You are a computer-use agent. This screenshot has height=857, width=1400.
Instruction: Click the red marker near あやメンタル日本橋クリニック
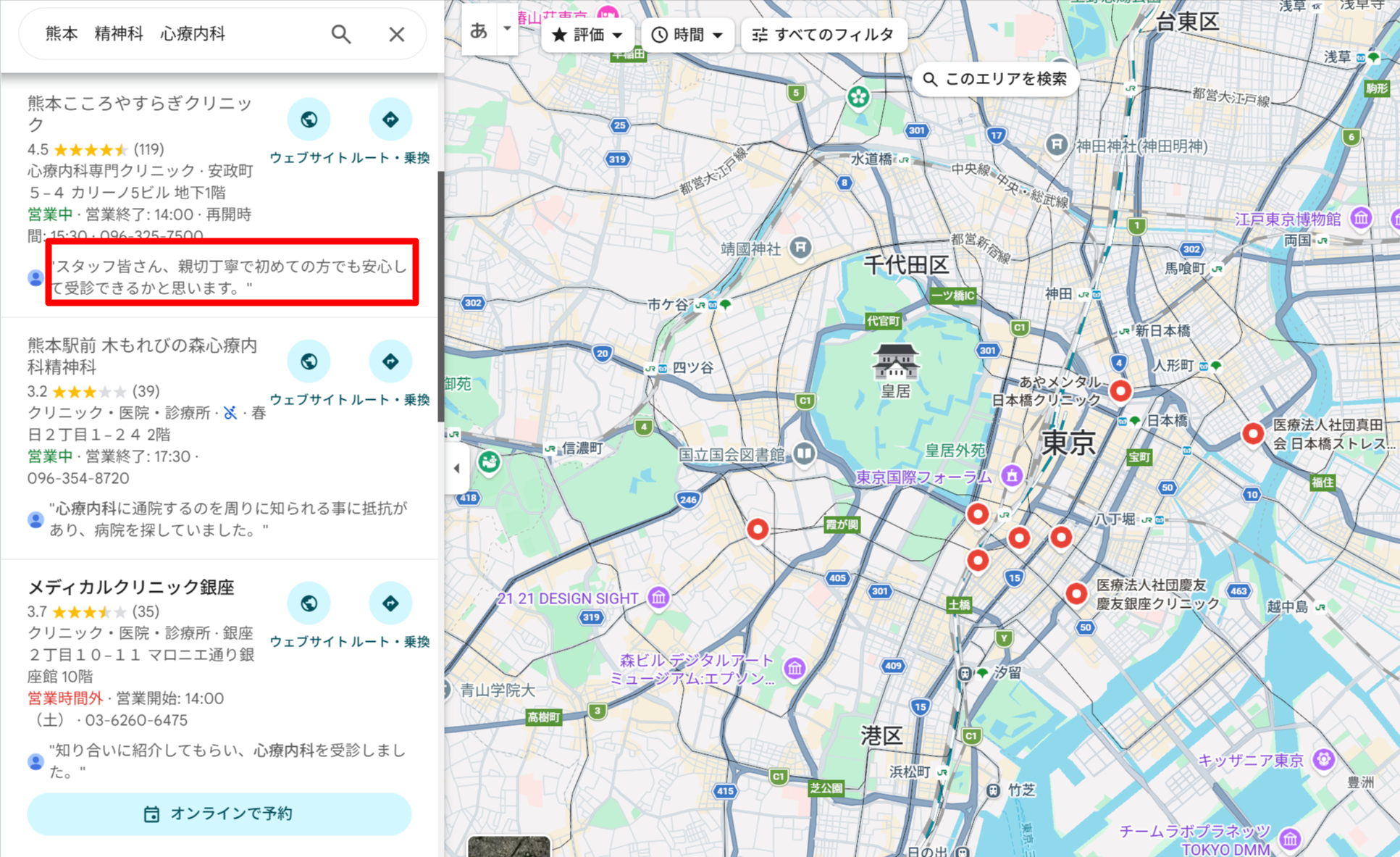1120,390
